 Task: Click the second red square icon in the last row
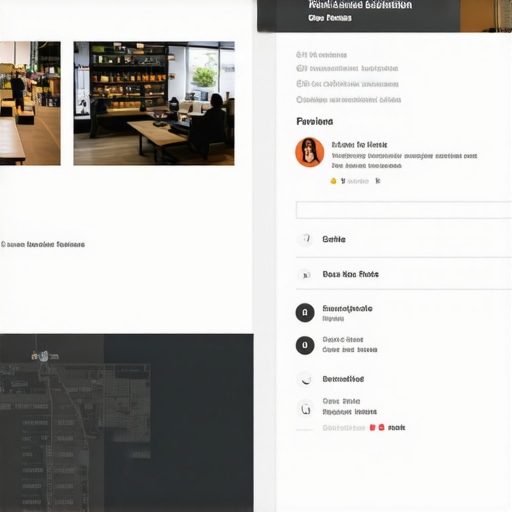[x=381, y=427]
